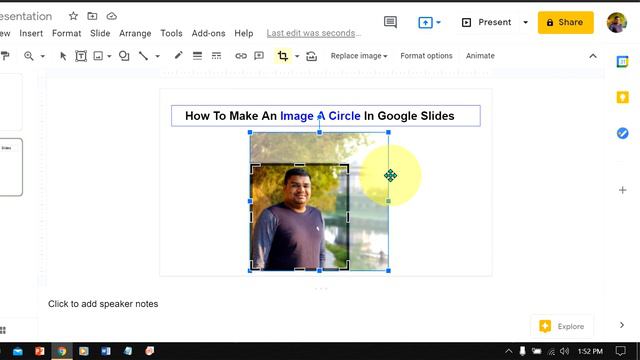640x360 pixels.
Task: Click the Border weight icon
Action: [197, 56]
